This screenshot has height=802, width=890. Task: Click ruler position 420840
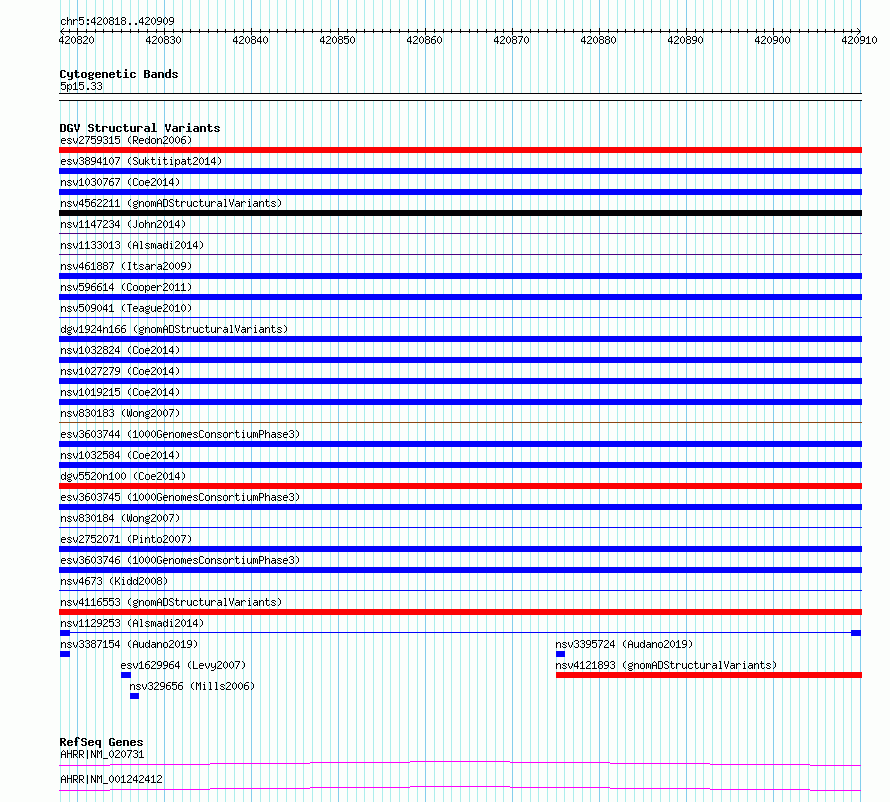[x=250, y=40]
